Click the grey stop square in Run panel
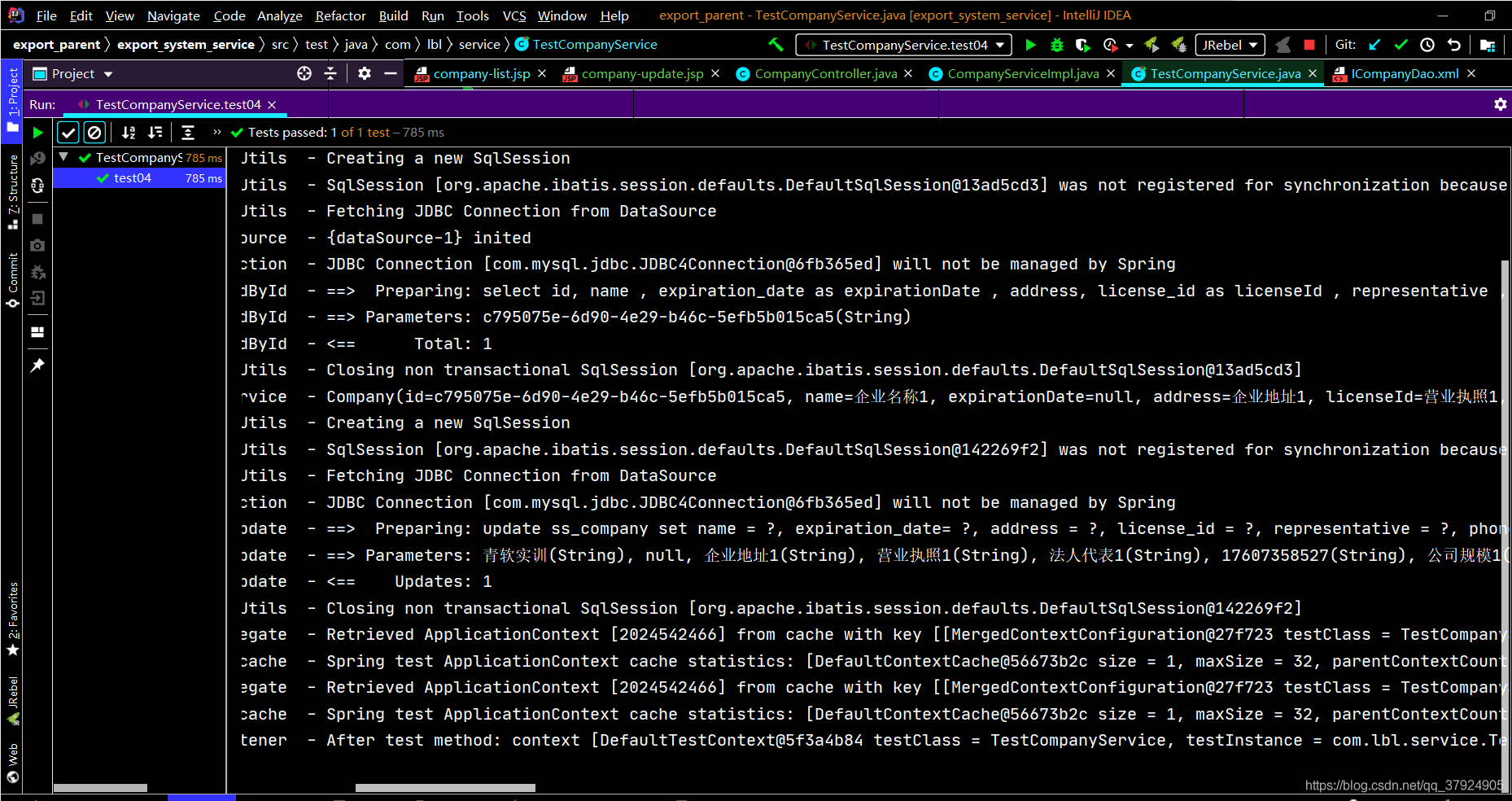 click(37, 219)
